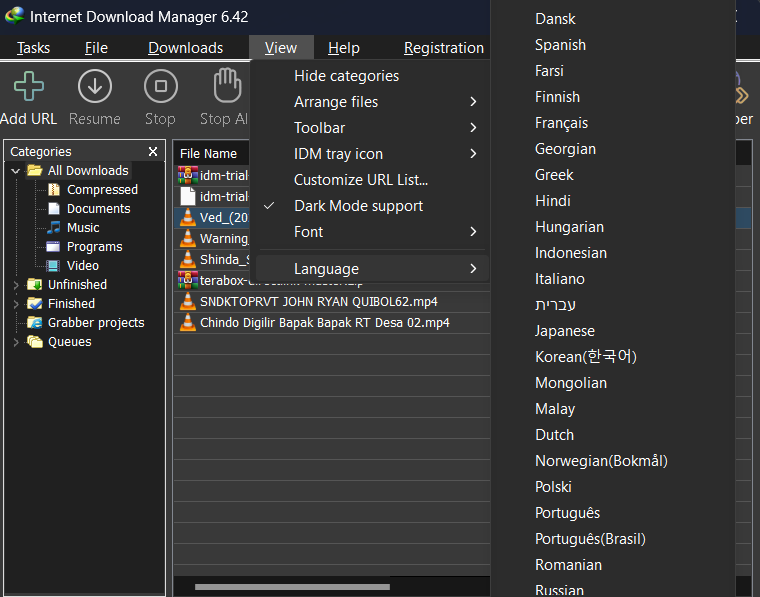The image size is (760, 597).
Task: Close the Categories panel
Action: click(153, 152)
